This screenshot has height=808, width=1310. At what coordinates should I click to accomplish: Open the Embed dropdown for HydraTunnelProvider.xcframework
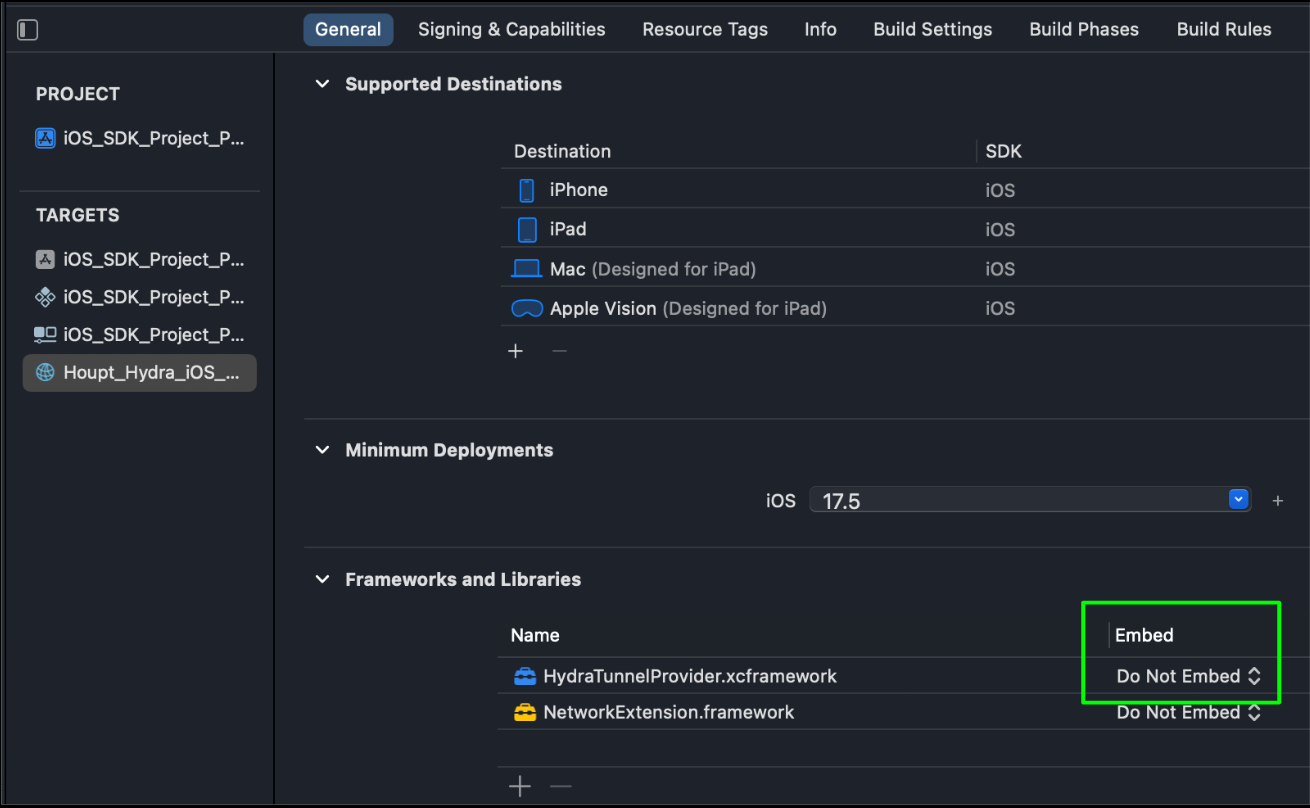click(x=1189, y=676)
